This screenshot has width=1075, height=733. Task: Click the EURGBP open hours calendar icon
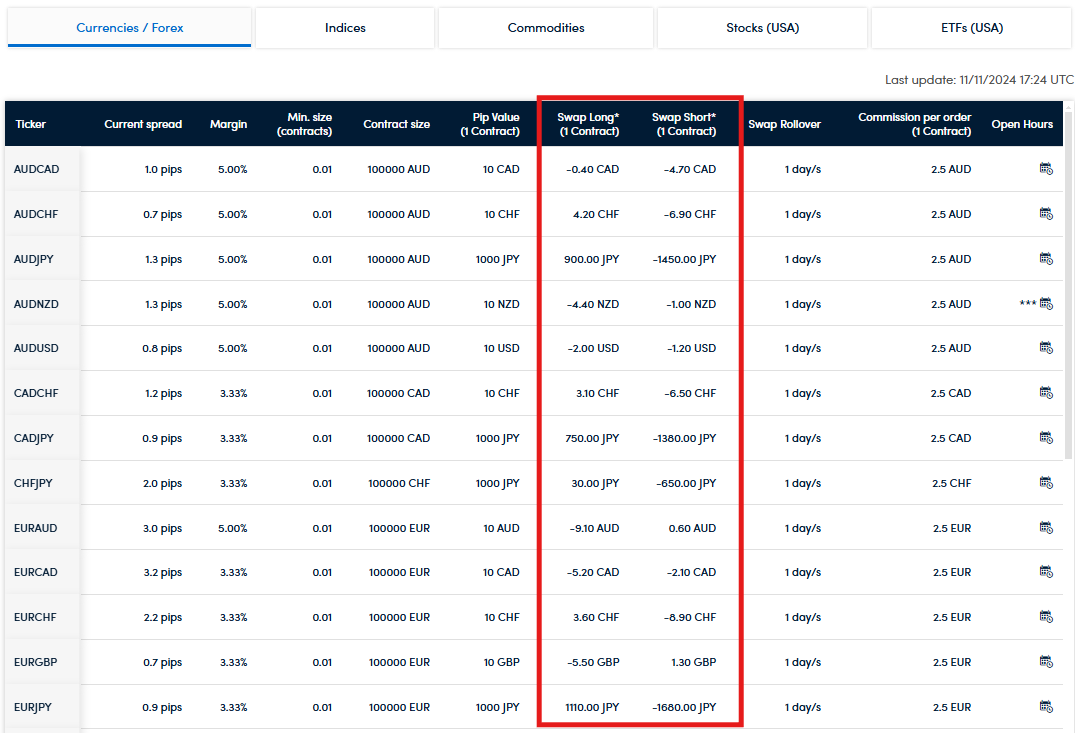pyautogui.click(x=1046, y=662)
